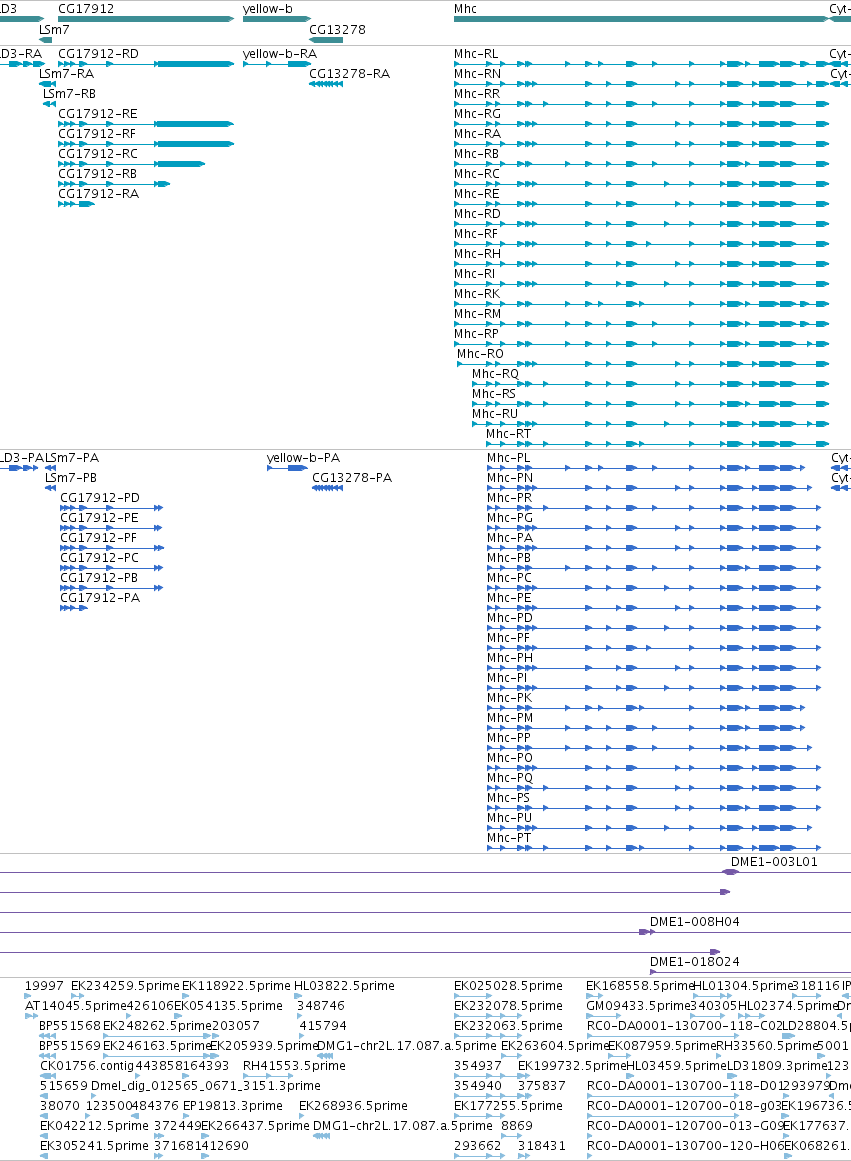Open the Mhc gene label
This screenshot has height=1161, width=851.
(465, 9)
